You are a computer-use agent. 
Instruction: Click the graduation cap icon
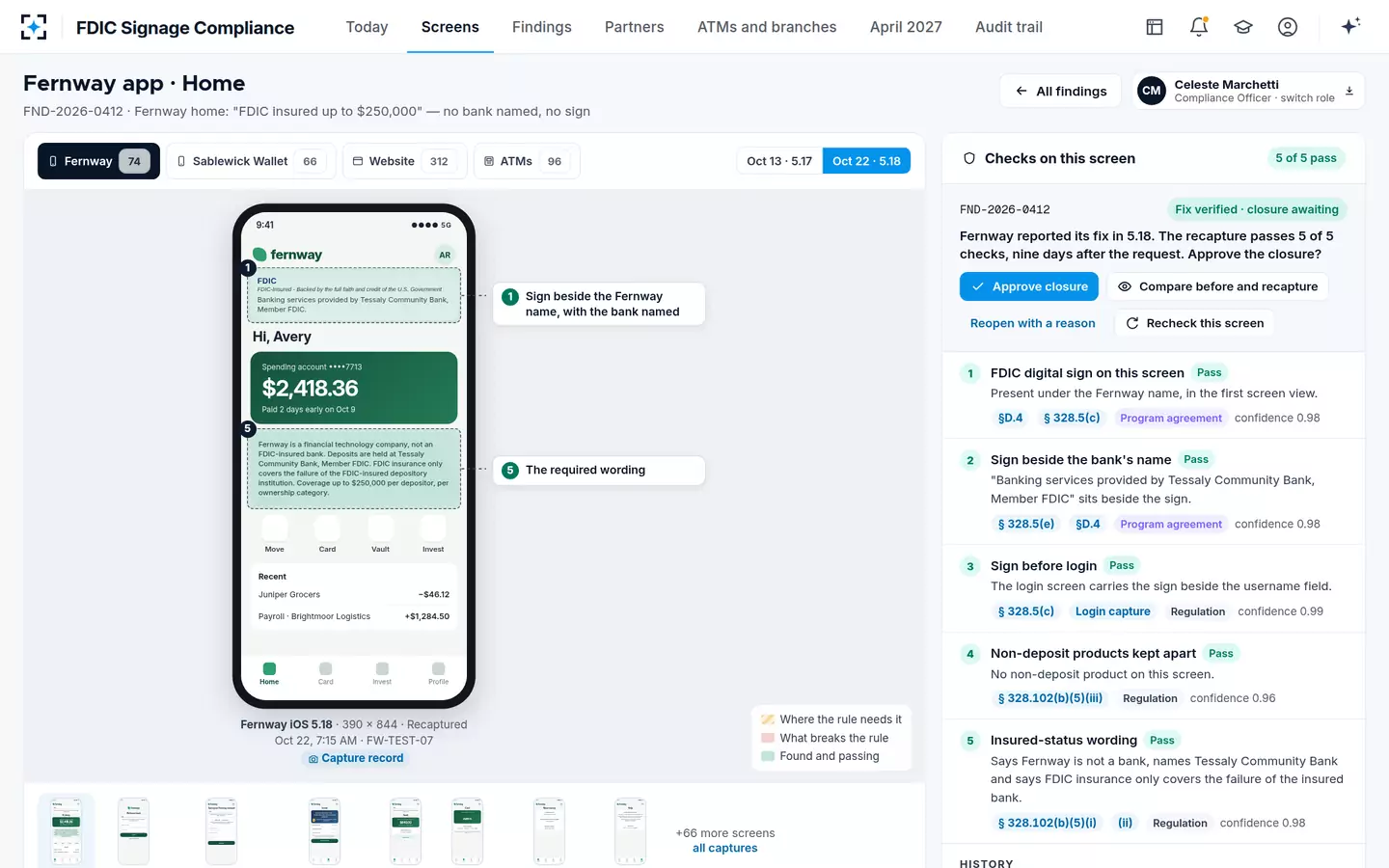(x=1243, y=27)
